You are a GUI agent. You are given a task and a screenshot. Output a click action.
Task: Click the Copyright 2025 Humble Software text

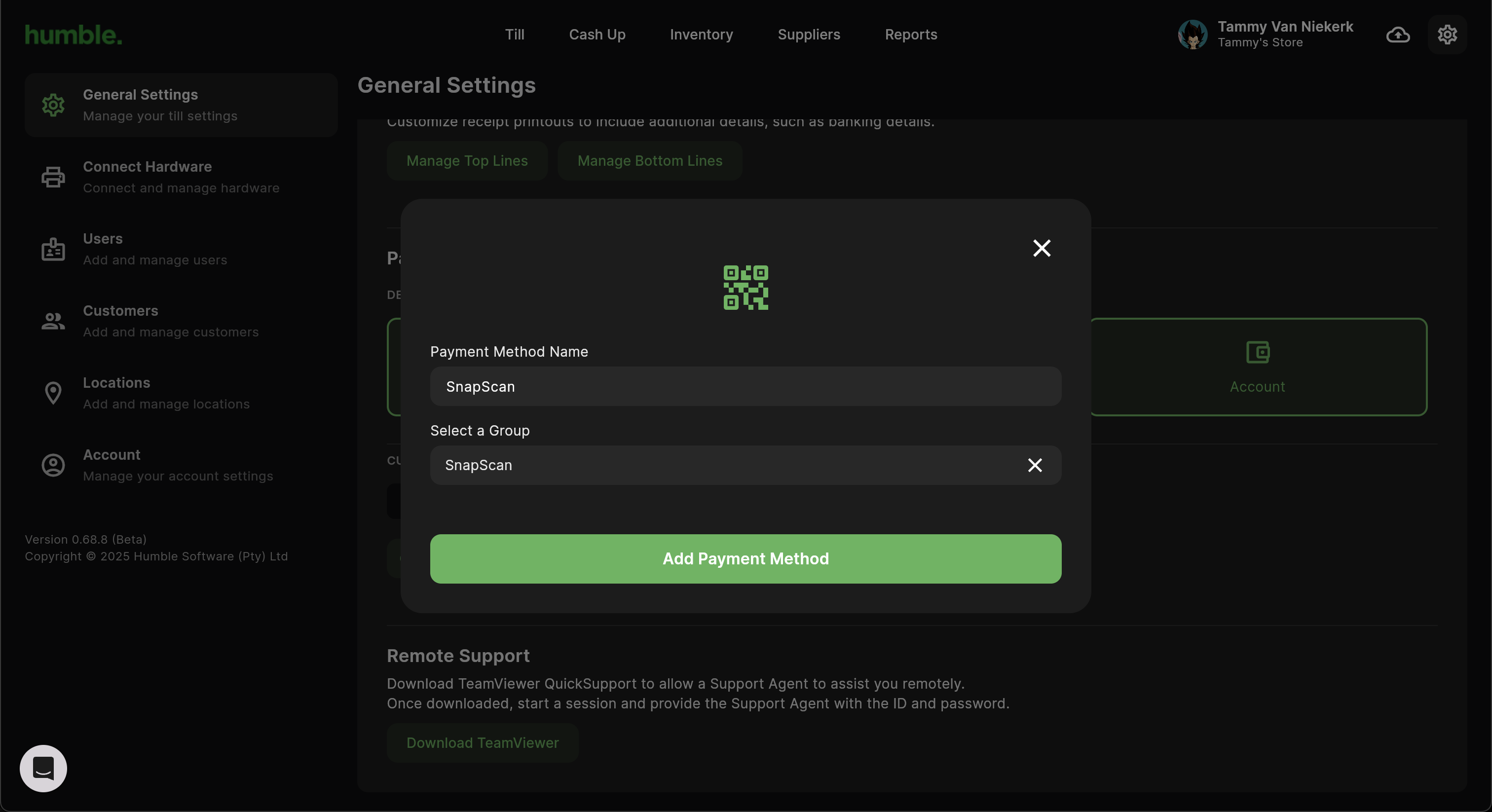coord(156,556)
